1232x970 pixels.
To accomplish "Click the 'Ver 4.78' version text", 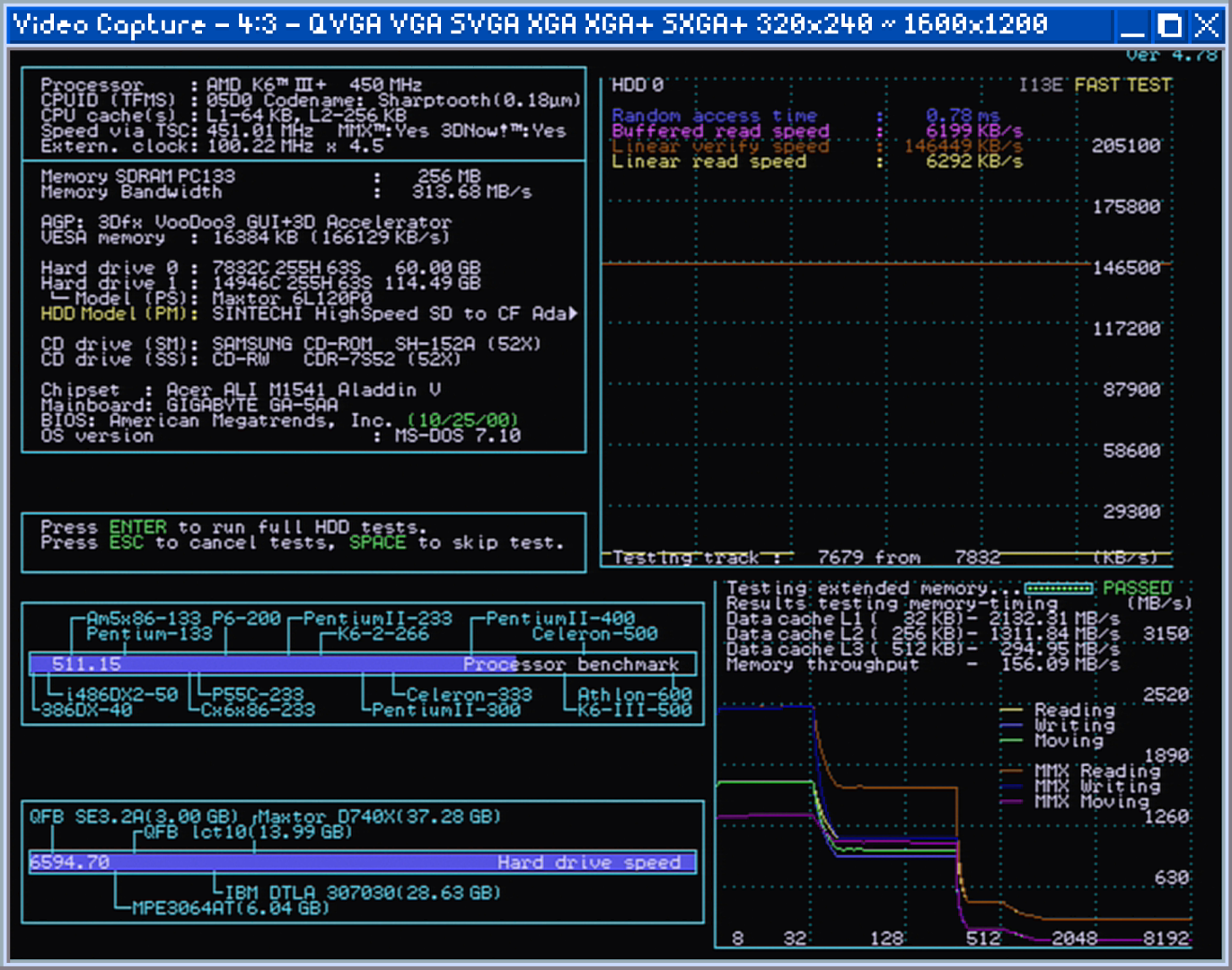I will [x=1172, y=56].
